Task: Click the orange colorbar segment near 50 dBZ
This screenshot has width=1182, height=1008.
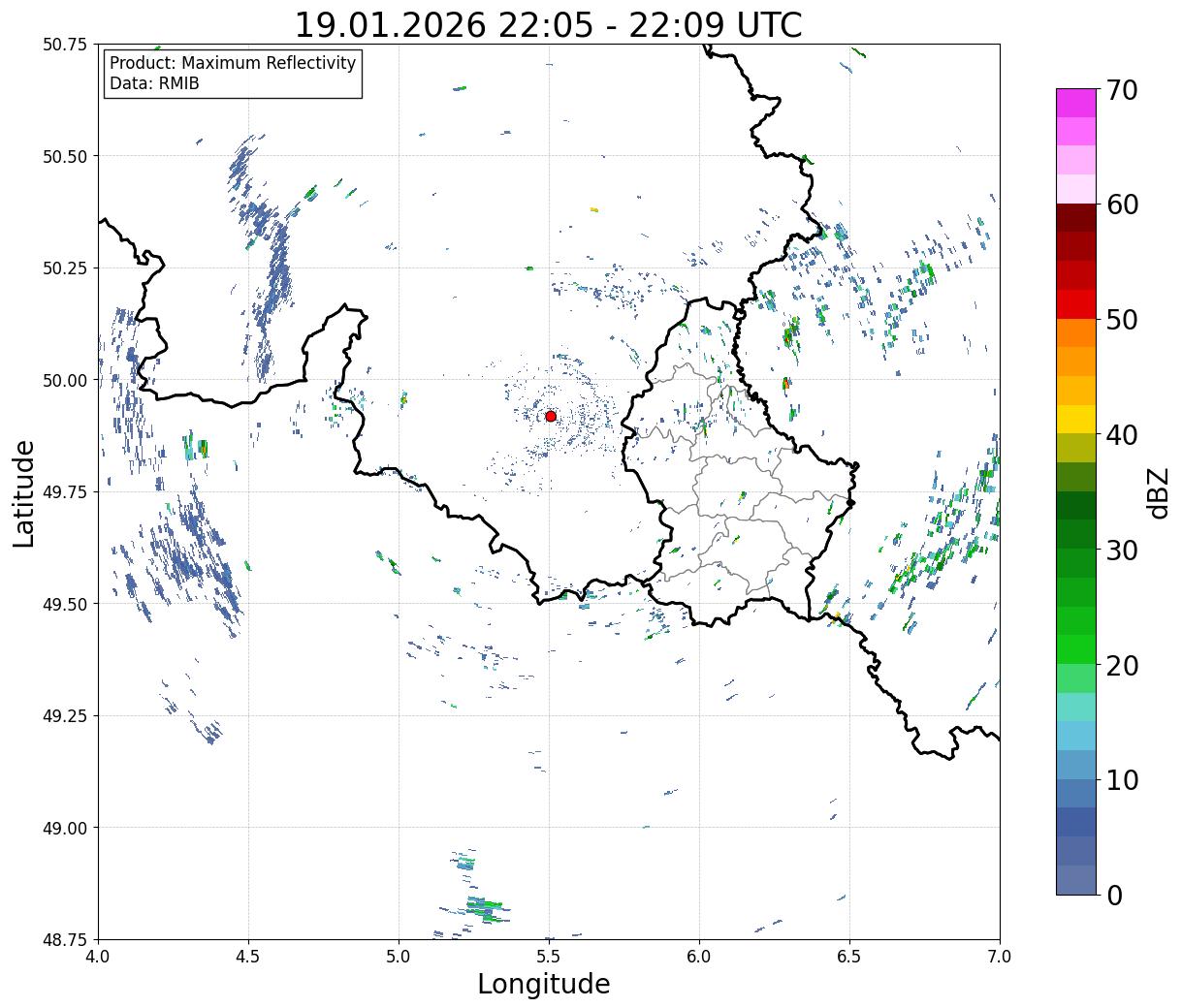Action: 1076,332
